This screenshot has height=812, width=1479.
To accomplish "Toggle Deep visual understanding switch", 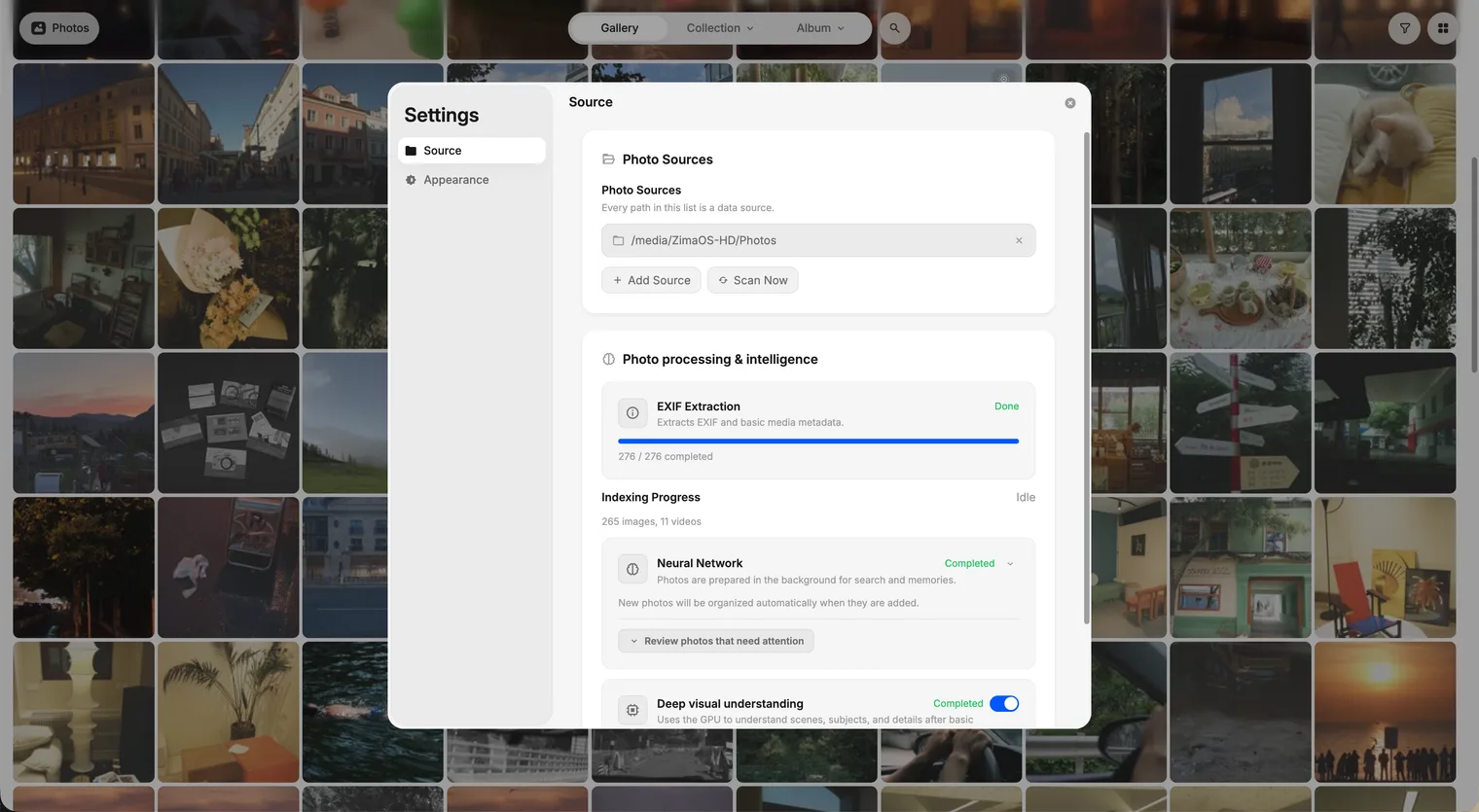I will [1004, 704].
